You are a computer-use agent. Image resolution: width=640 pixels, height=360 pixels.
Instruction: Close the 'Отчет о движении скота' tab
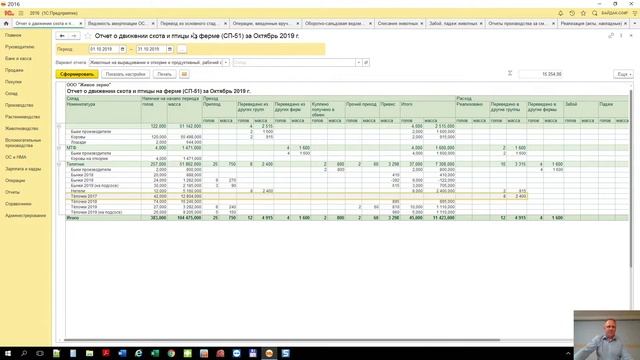[x=80, y=24]
